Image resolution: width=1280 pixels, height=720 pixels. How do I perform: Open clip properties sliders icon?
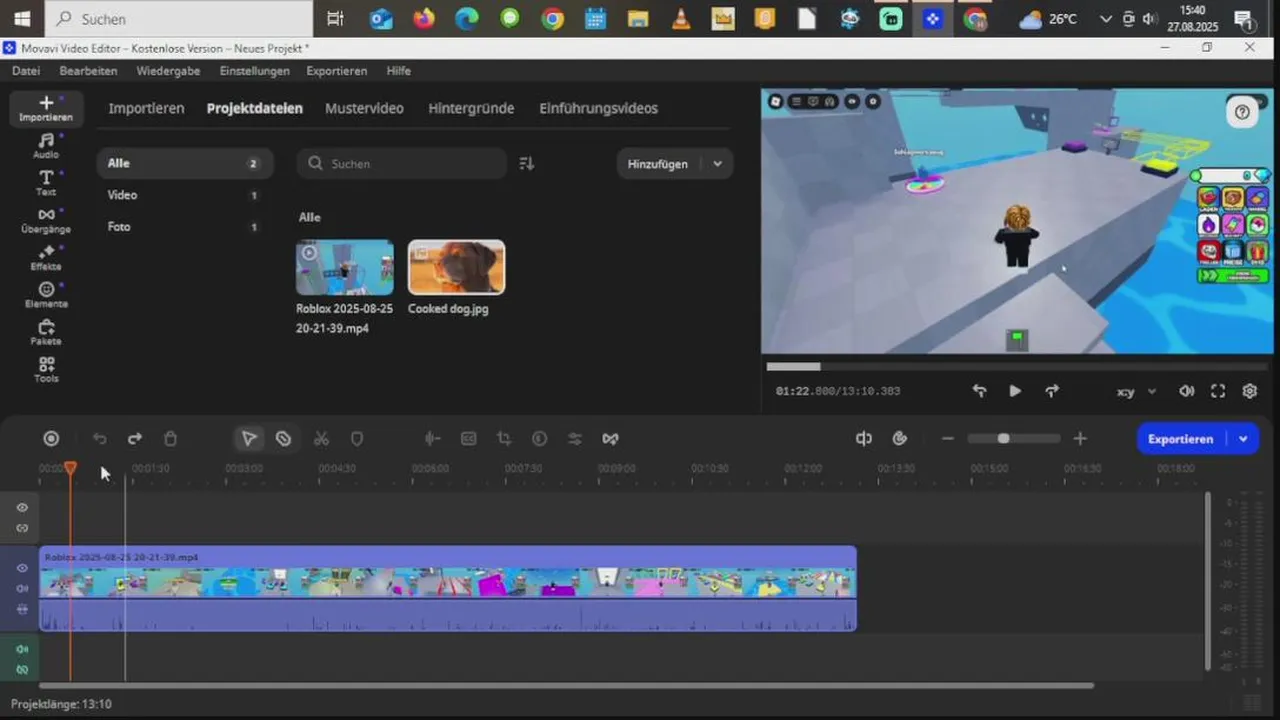coord(574,438)
